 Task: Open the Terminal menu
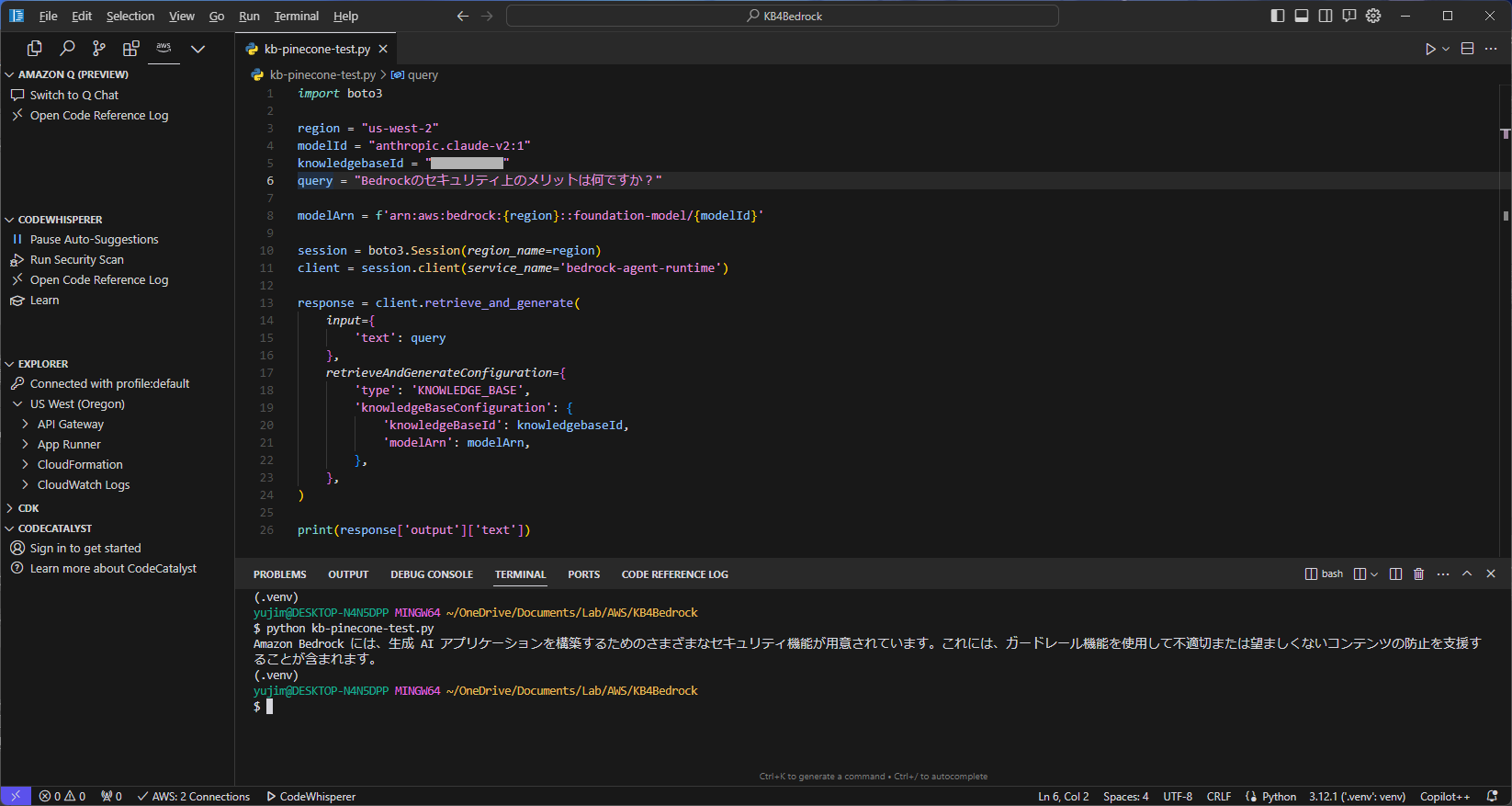pyautogui.click(x=296, y=16)
